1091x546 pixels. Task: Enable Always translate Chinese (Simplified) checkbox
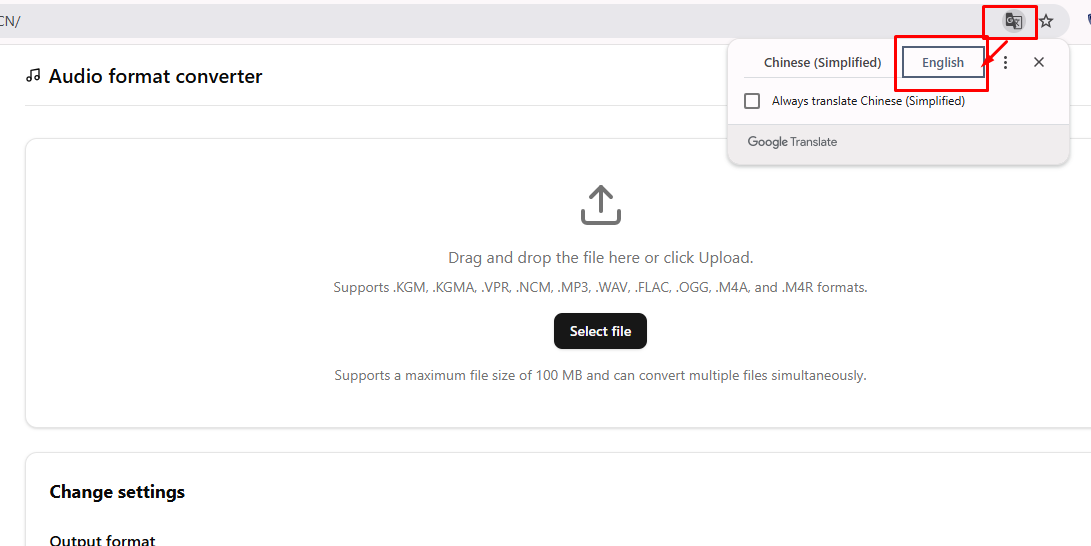coord(752,101)
